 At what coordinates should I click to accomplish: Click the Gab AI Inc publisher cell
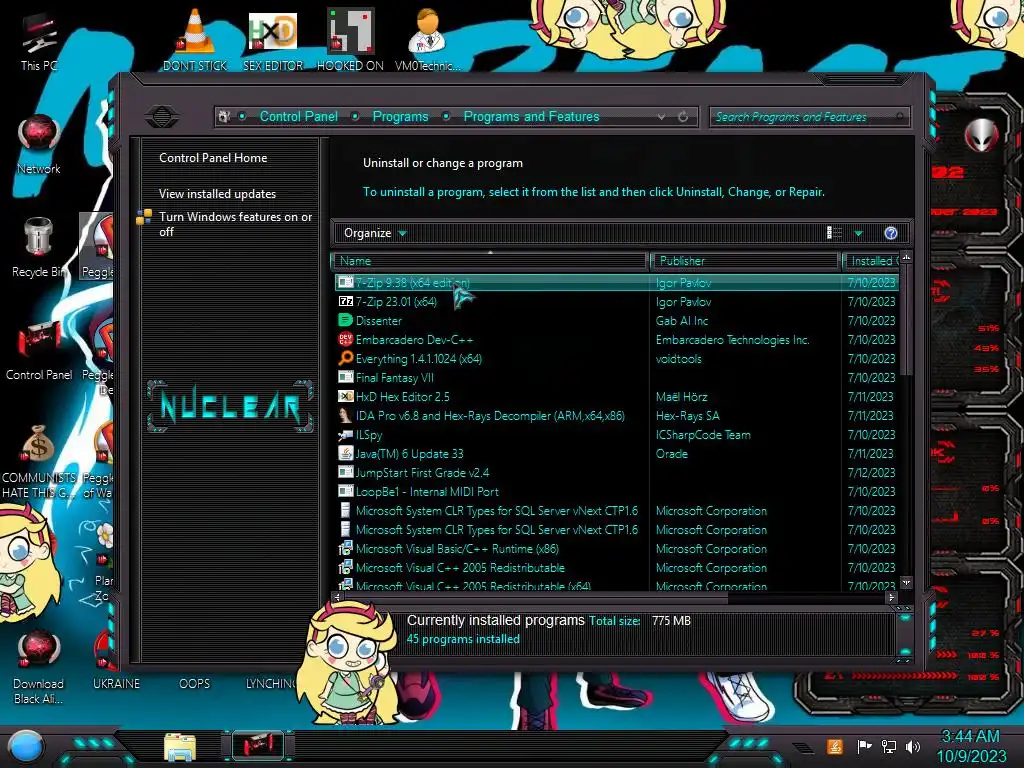(x=682, y=321)
